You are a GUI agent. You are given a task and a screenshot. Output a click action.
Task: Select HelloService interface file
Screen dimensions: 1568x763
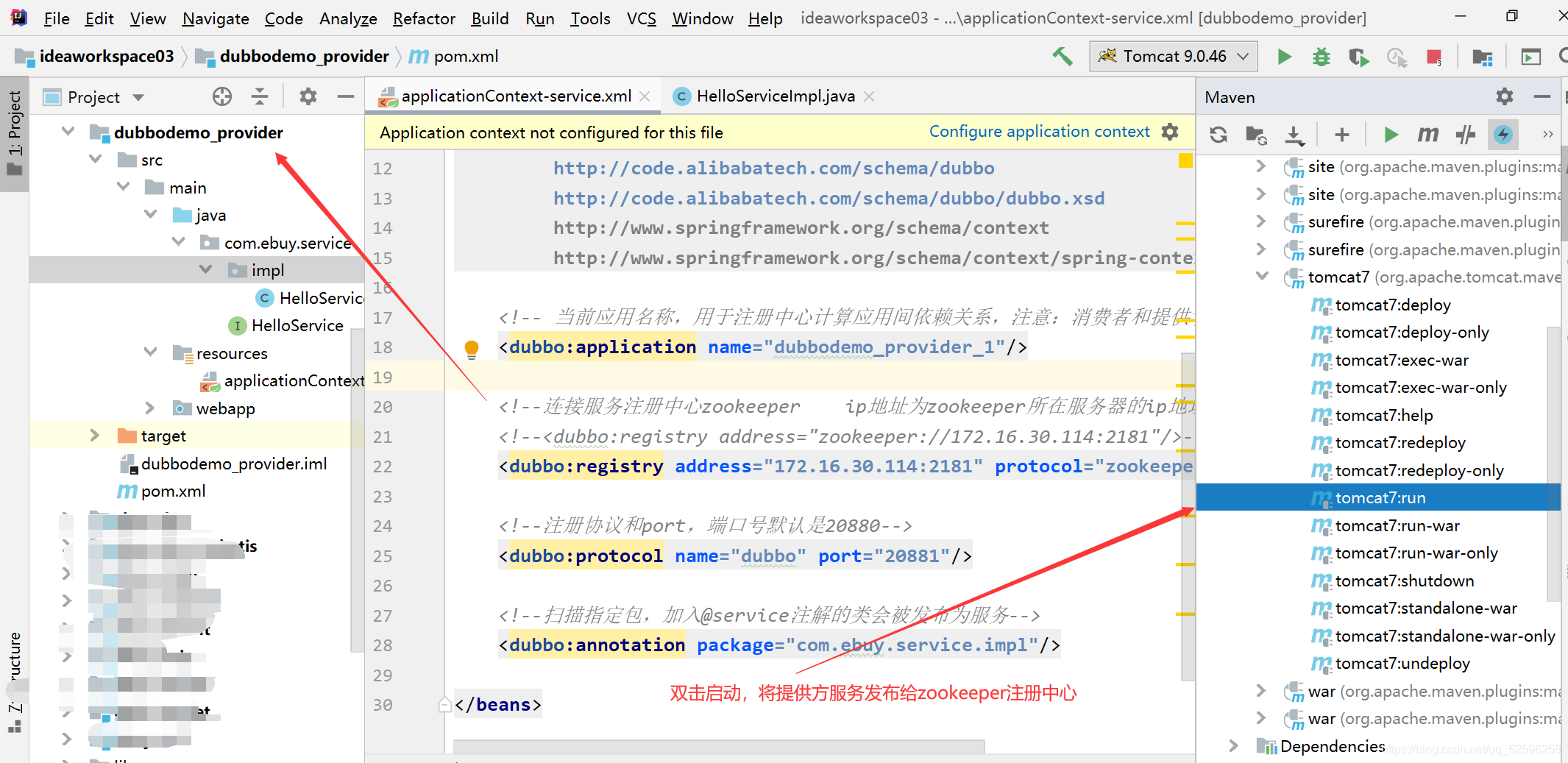tap(297, 325)
